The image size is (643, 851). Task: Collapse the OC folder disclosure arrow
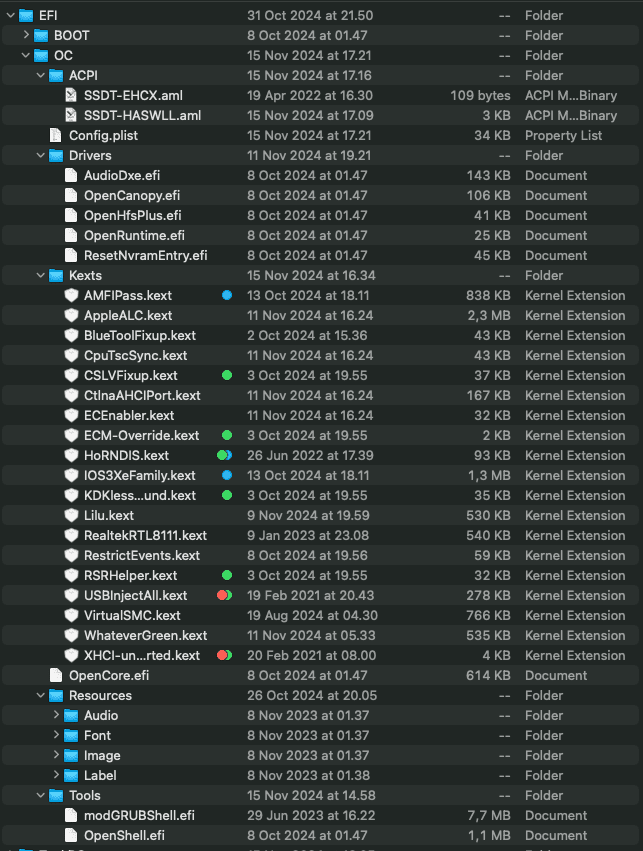tap(26, 55)
